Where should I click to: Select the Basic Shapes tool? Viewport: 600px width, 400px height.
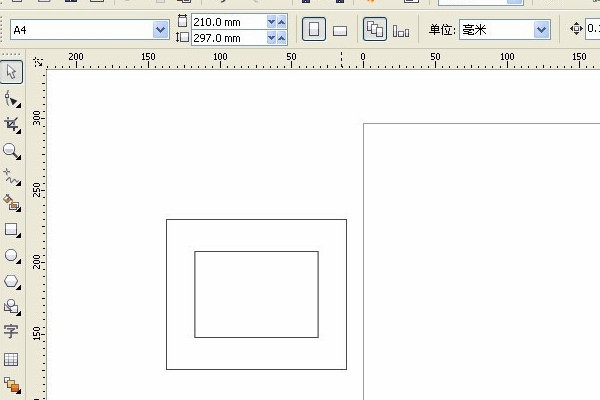point(12,307)
